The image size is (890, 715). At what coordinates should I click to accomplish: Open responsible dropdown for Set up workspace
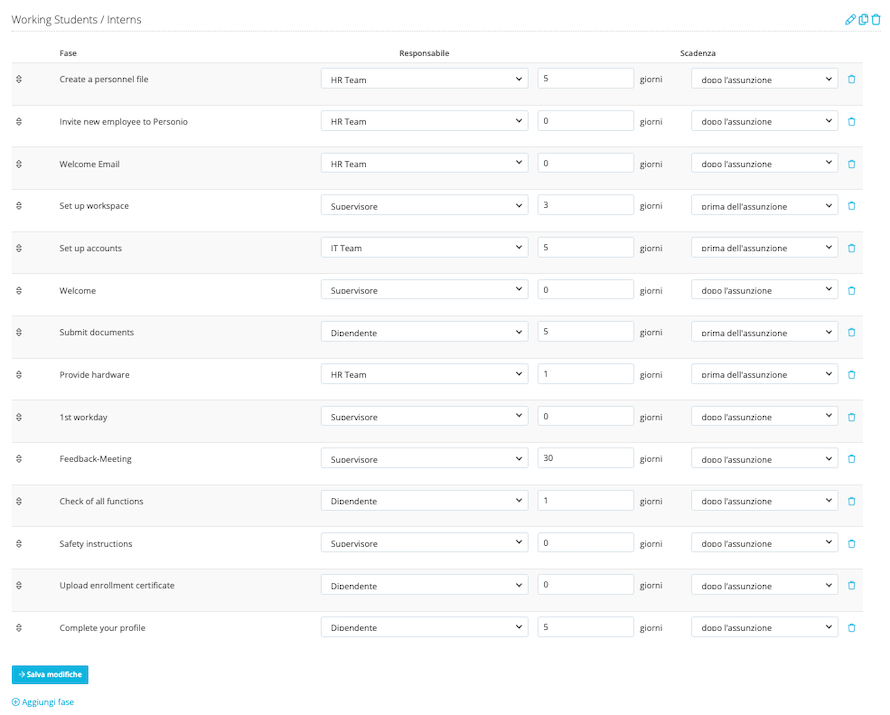pyautogui.click(x=424, y=206)
